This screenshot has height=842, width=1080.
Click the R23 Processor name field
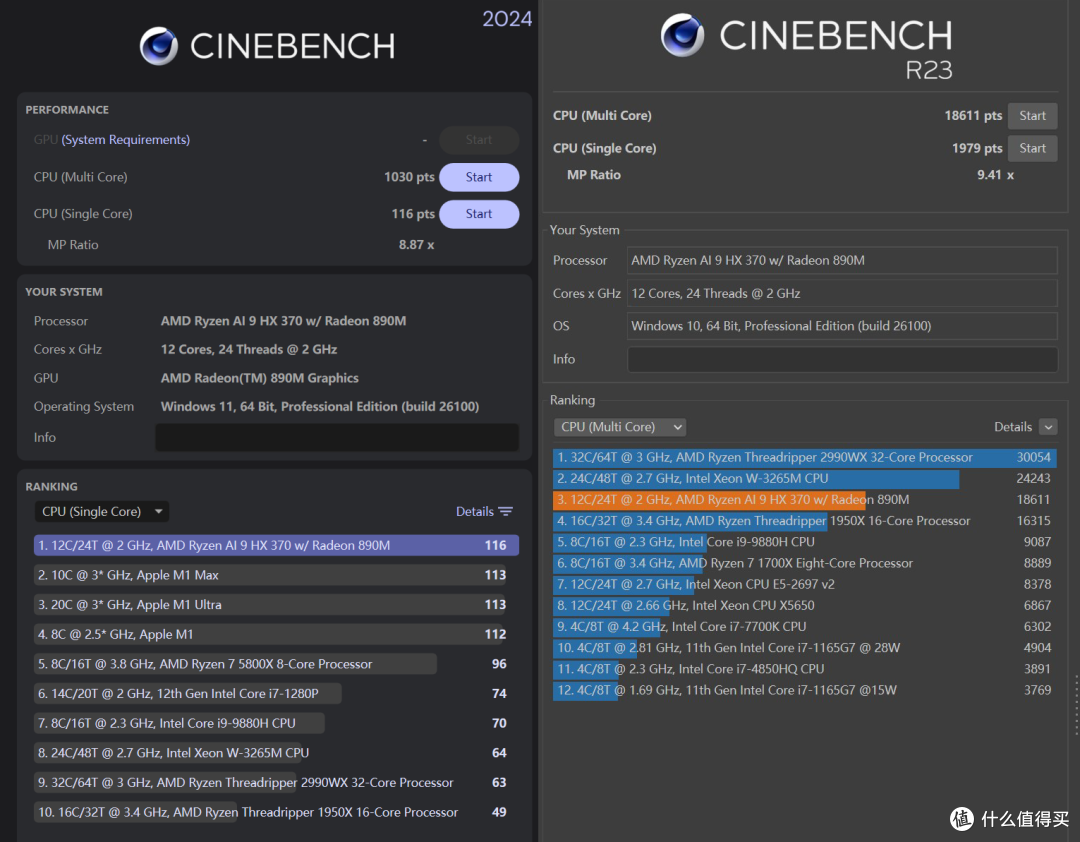click(842, 260)
